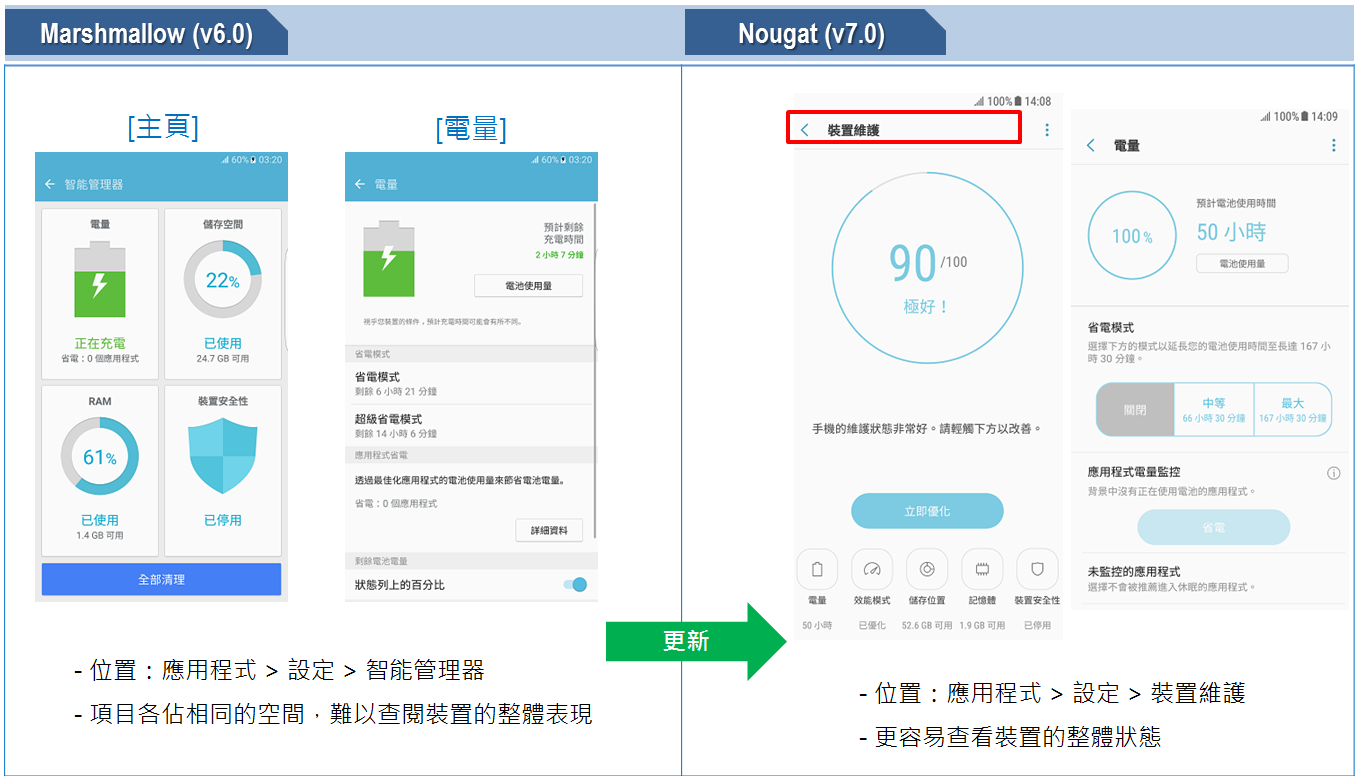This screenshot has height=778, width=1358.
Task: Toggle 狀態列上的百分比 switch
Action: pyautogui.click(x=575, y=585)
